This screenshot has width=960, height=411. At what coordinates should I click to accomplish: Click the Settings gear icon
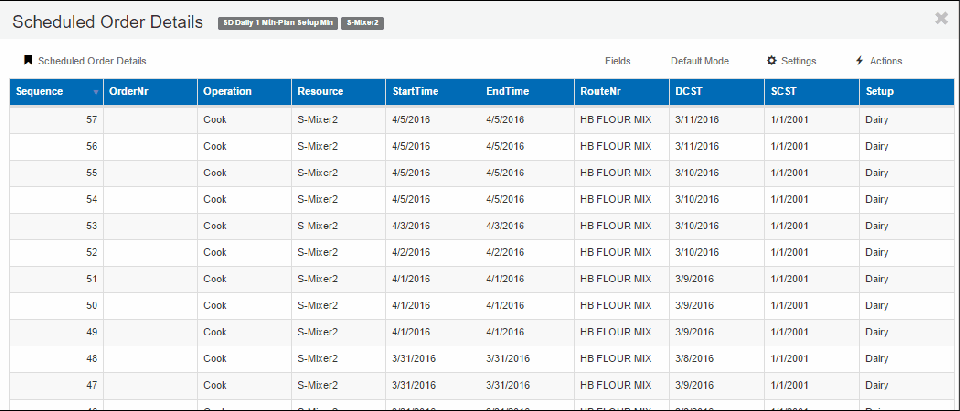(x=772, y=61)
